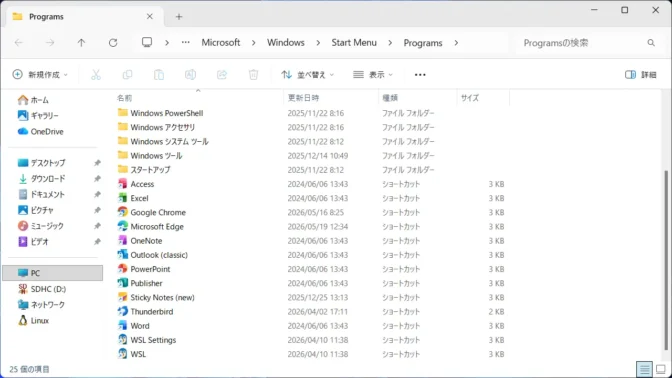This screenshot has height=378, width=672.
Task: Click the Paste clipboard icon
Action: point(159,75)
